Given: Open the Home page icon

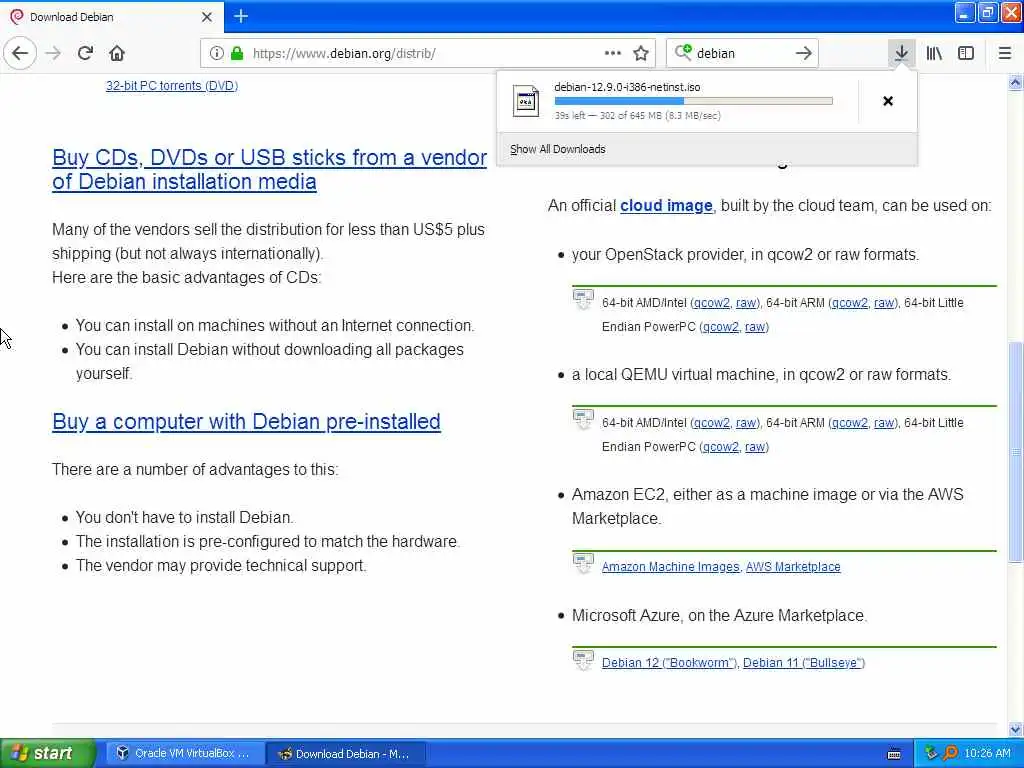Looking at the screenshot, I should point(117,54).
